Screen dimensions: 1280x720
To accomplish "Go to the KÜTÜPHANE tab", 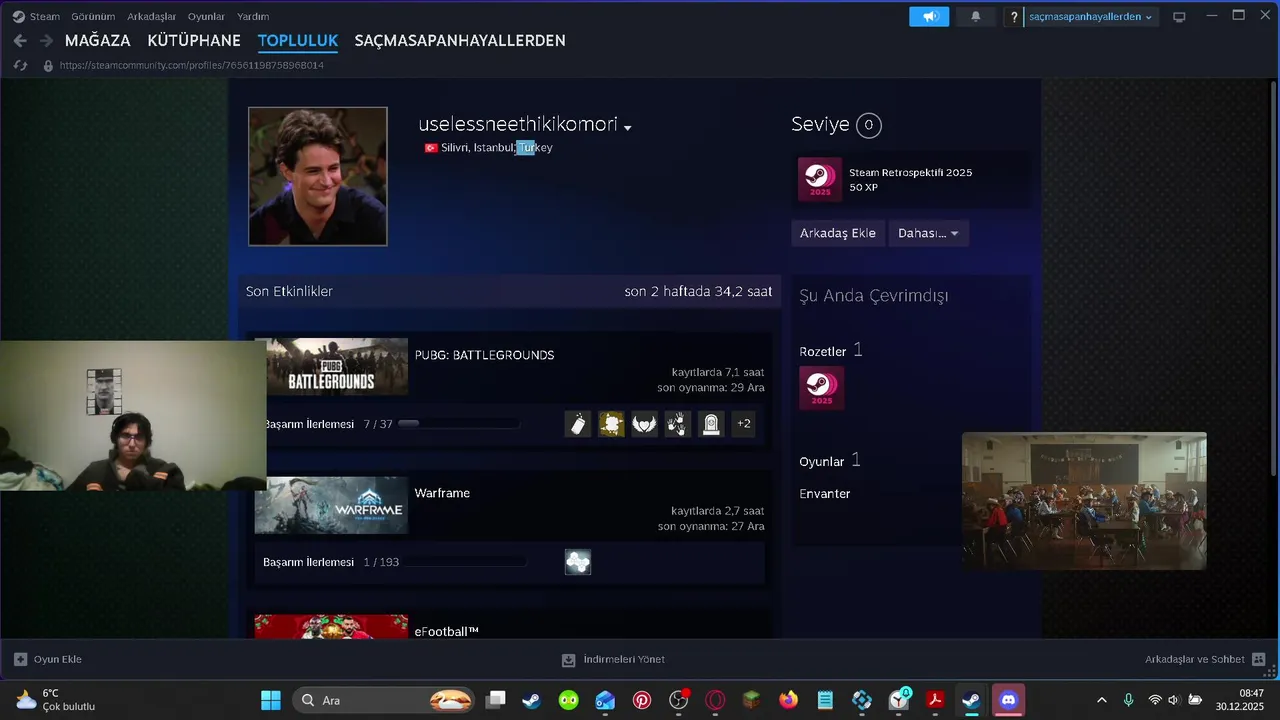I will [x=194, y=41].
